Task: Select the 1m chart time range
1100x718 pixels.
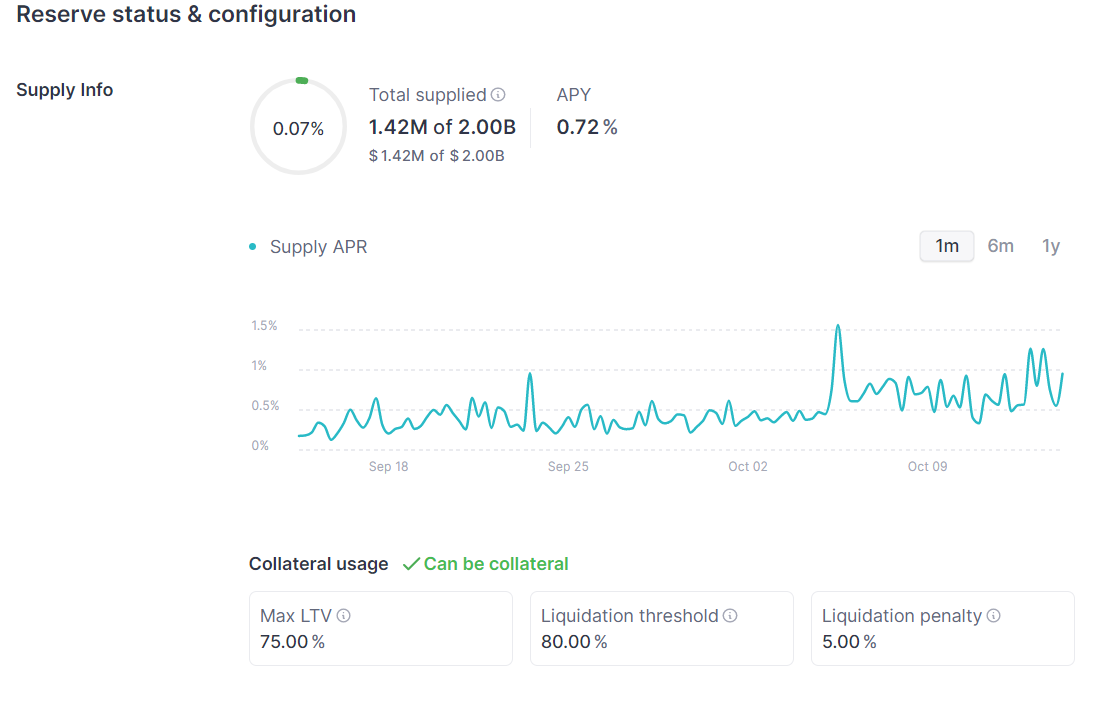Action: [x=946, y=246]
